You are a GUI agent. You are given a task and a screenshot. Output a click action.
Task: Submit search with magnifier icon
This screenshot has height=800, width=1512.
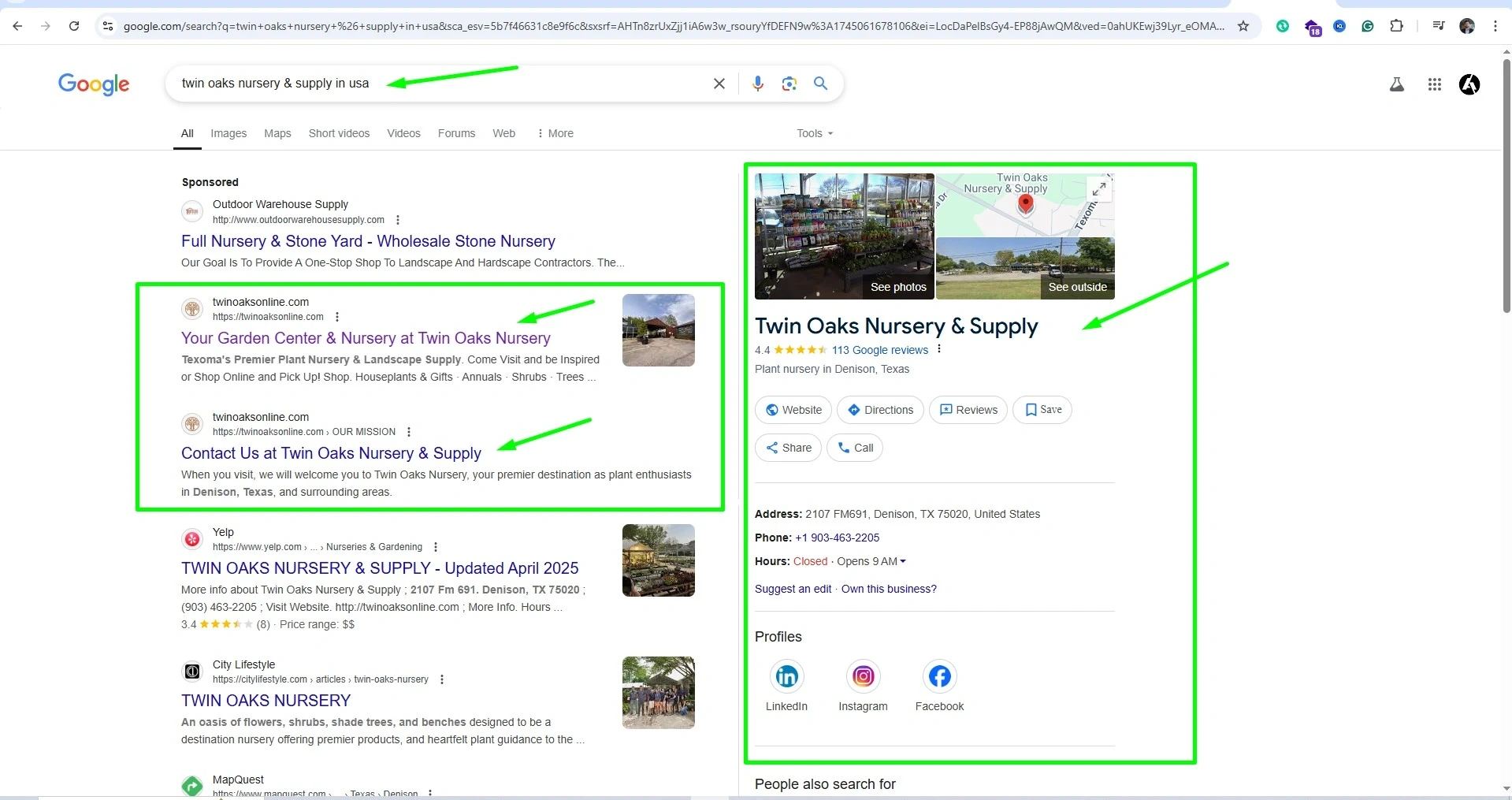pyautogui.click(x=821, y=84)
